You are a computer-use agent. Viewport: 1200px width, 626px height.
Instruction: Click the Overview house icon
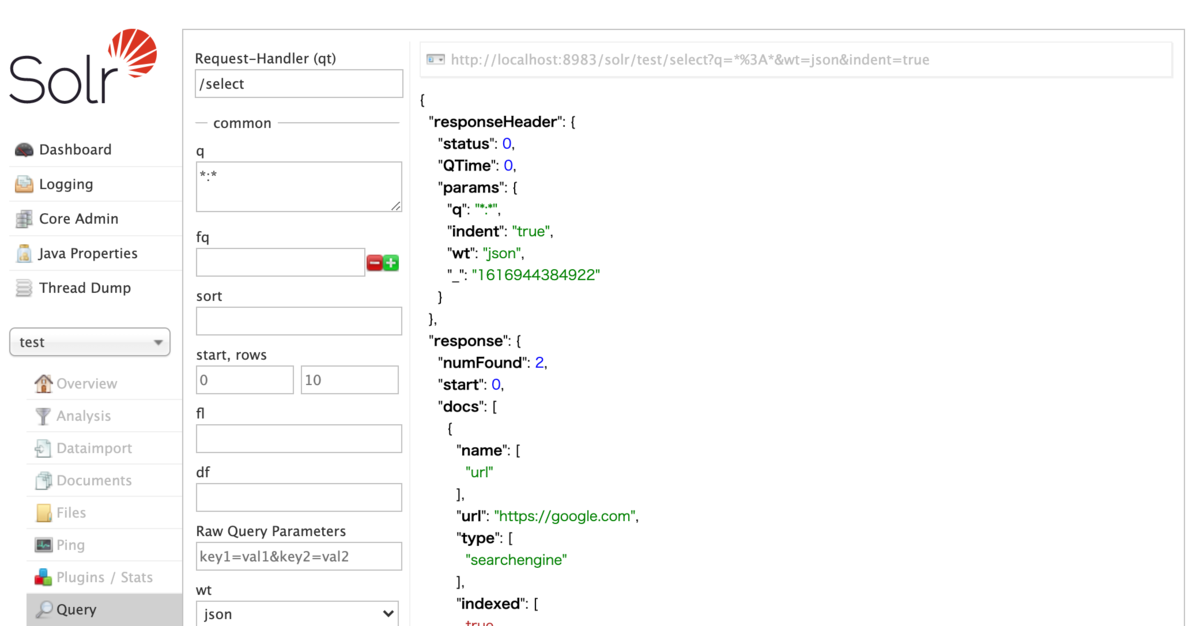(43, 383)
